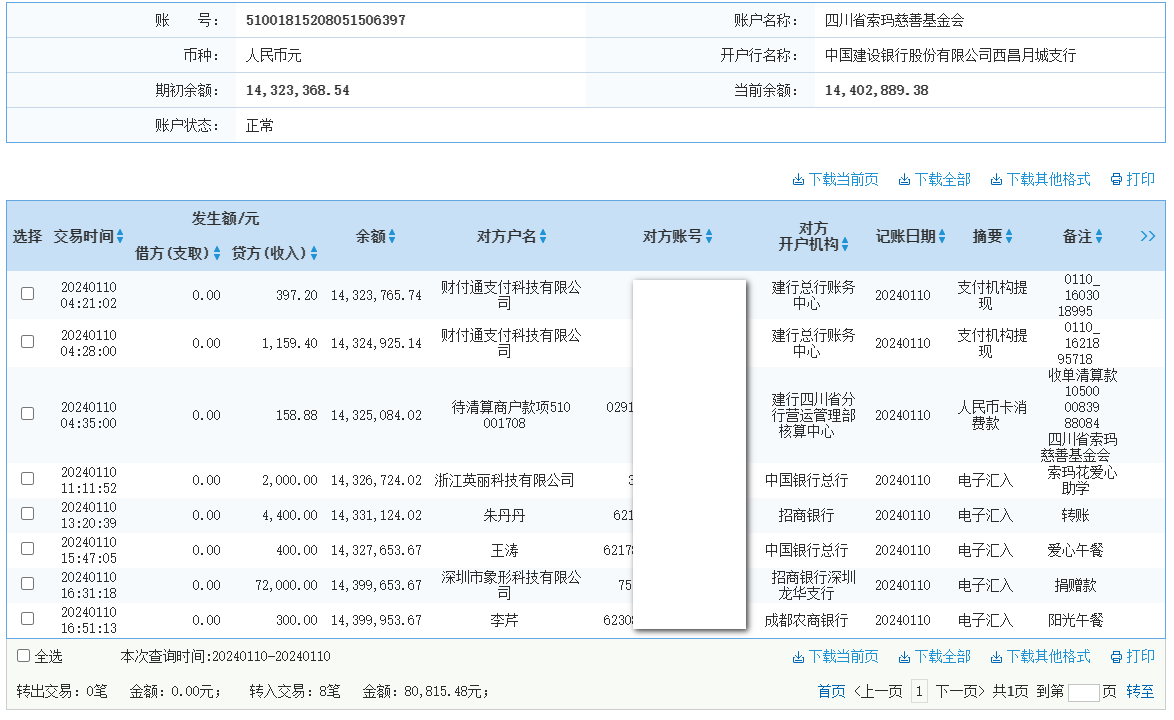The width and height of the screenshot is (1174, 720).
Task: Click bottom 下载全部 link
Action: click(934, 656)
